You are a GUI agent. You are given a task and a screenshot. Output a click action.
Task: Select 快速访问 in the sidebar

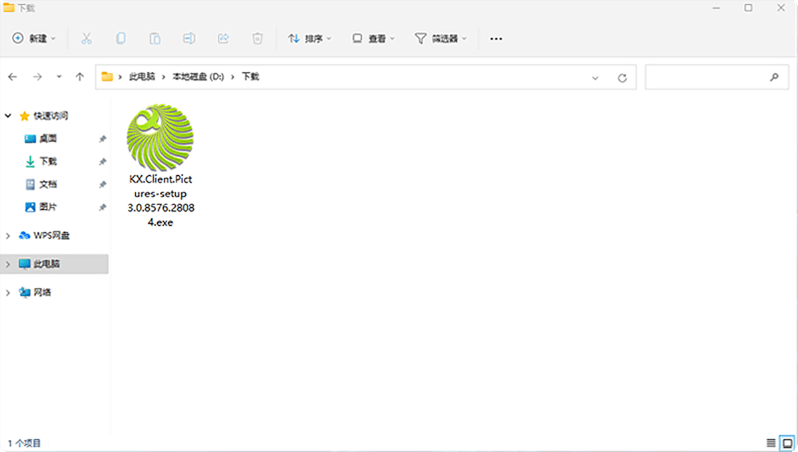click(x=50, y=116)
